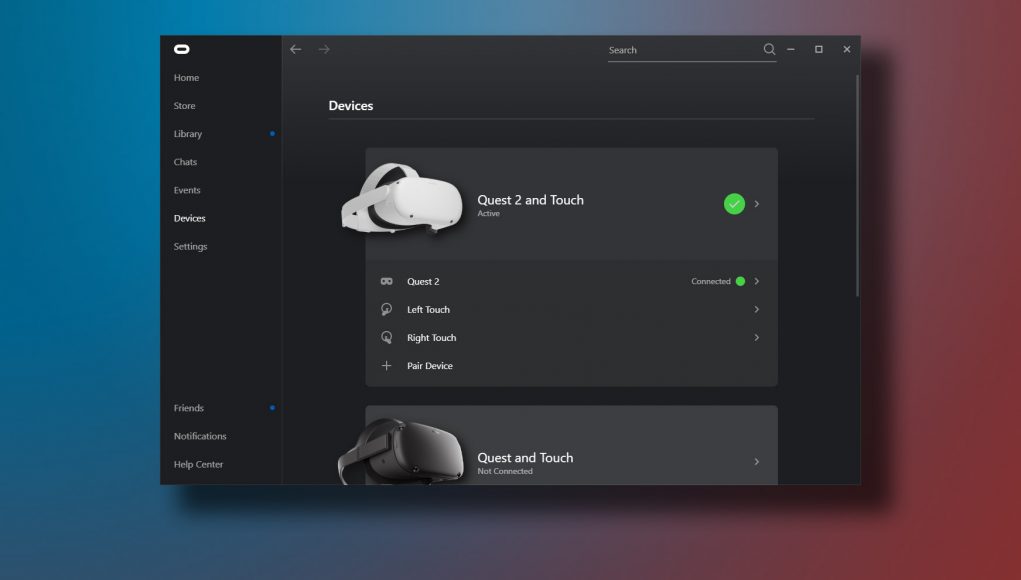The width and height of the screenshot is (1021, 580).
Task: Open the Help Center
Action: (197, 463)
